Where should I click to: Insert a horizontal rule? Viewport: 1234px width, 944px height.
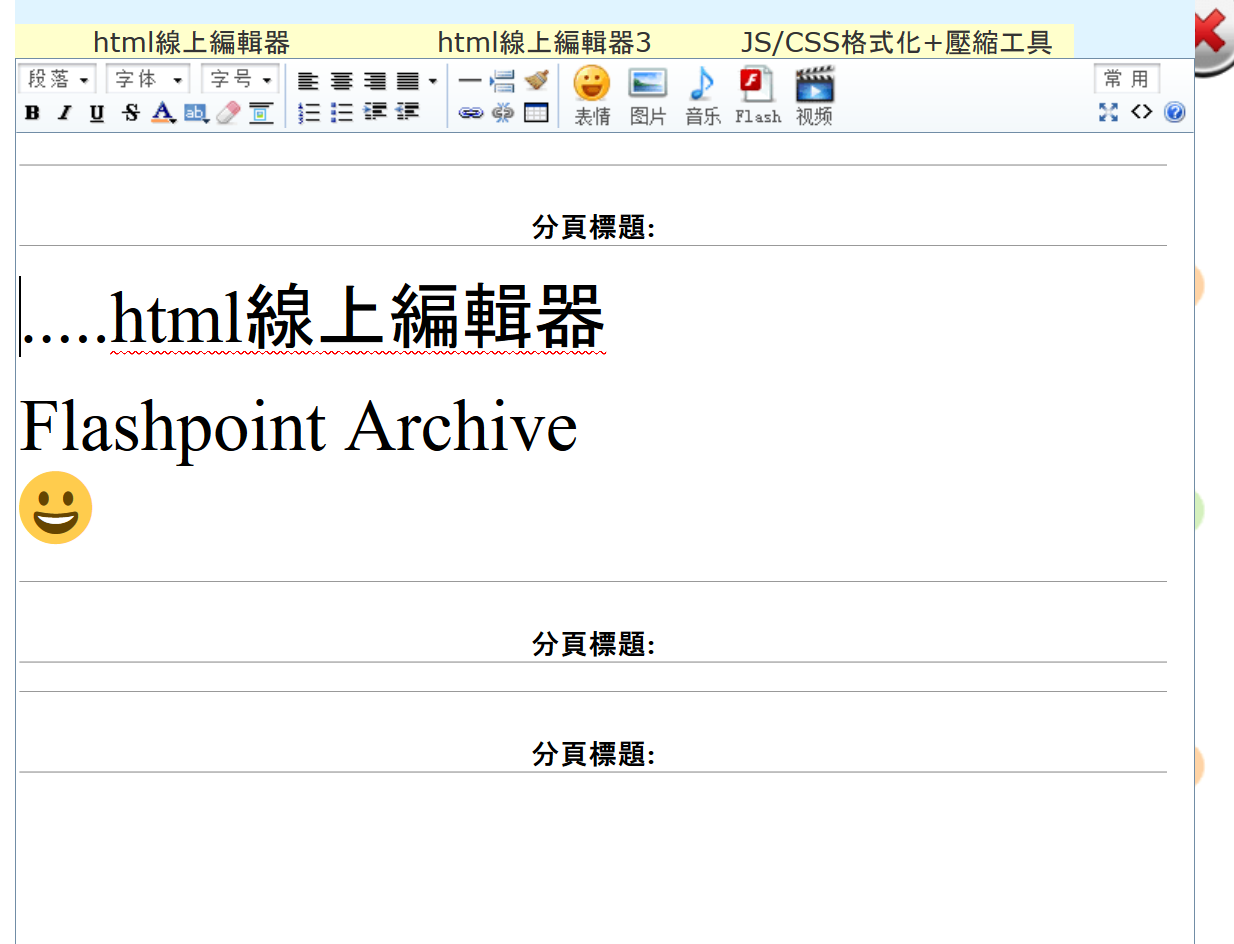(470, 81)
